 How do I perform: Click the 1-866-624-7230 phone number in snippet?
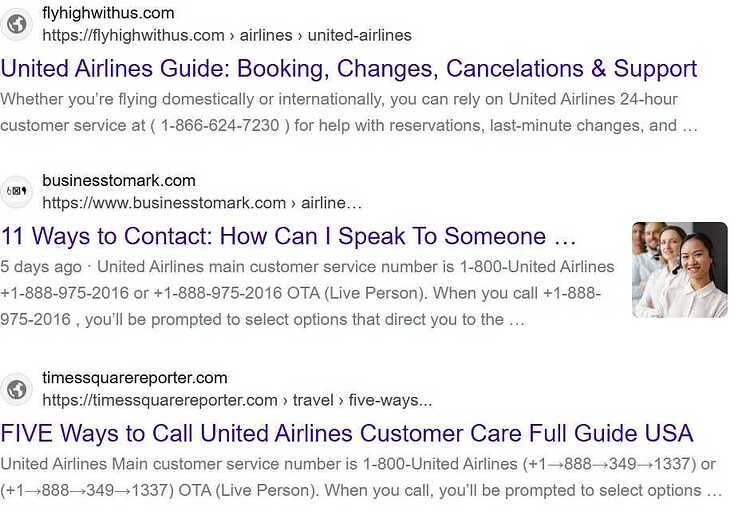coord(220,125)
